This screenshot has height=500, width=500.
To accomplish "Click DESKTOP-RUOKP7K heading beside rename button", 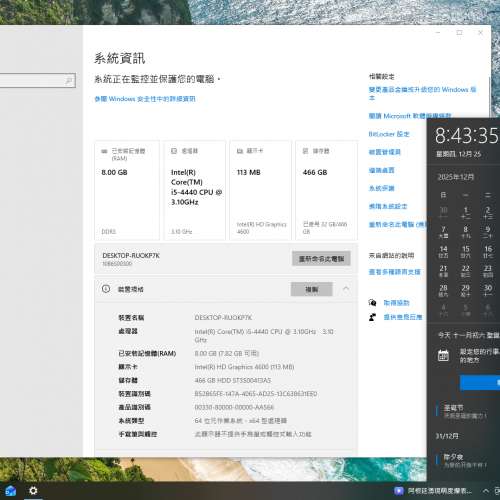I will [131, 255].
